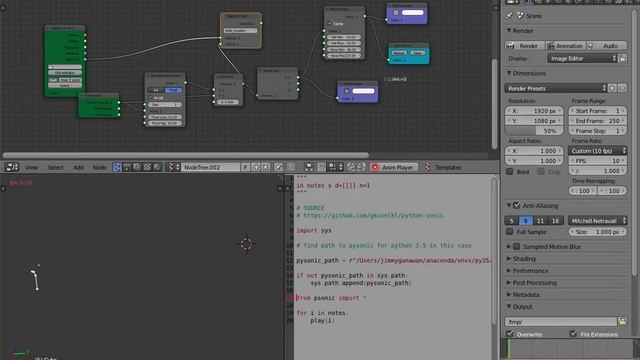The height and width of the screenshot is (360, 640).
Task: Uncheck File Extensions option
Action: pyautogui.click(x=573, y=334)
